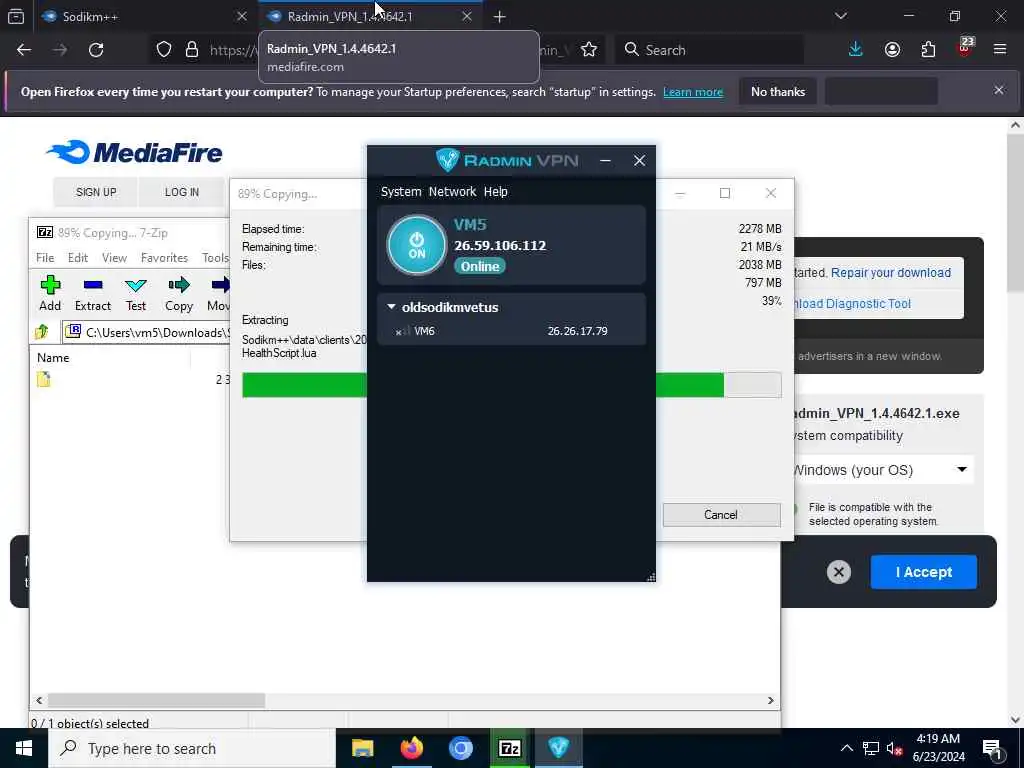Image resolution: width=1024 pixels, height=768 pixels.
Task: Close the Sodikm++ tab
Action: click(242, 16)
